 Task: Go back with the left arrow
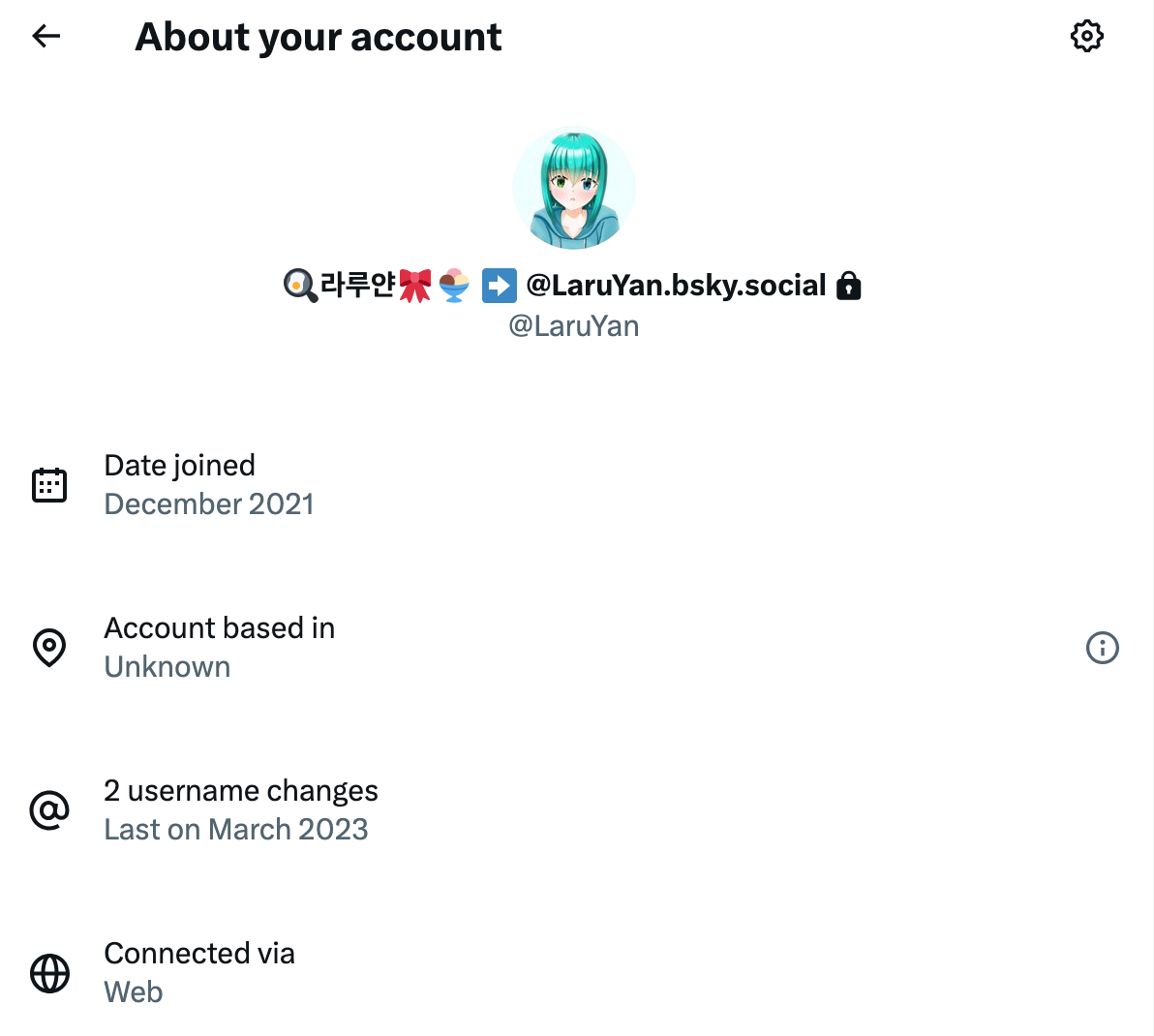point(46,37)
